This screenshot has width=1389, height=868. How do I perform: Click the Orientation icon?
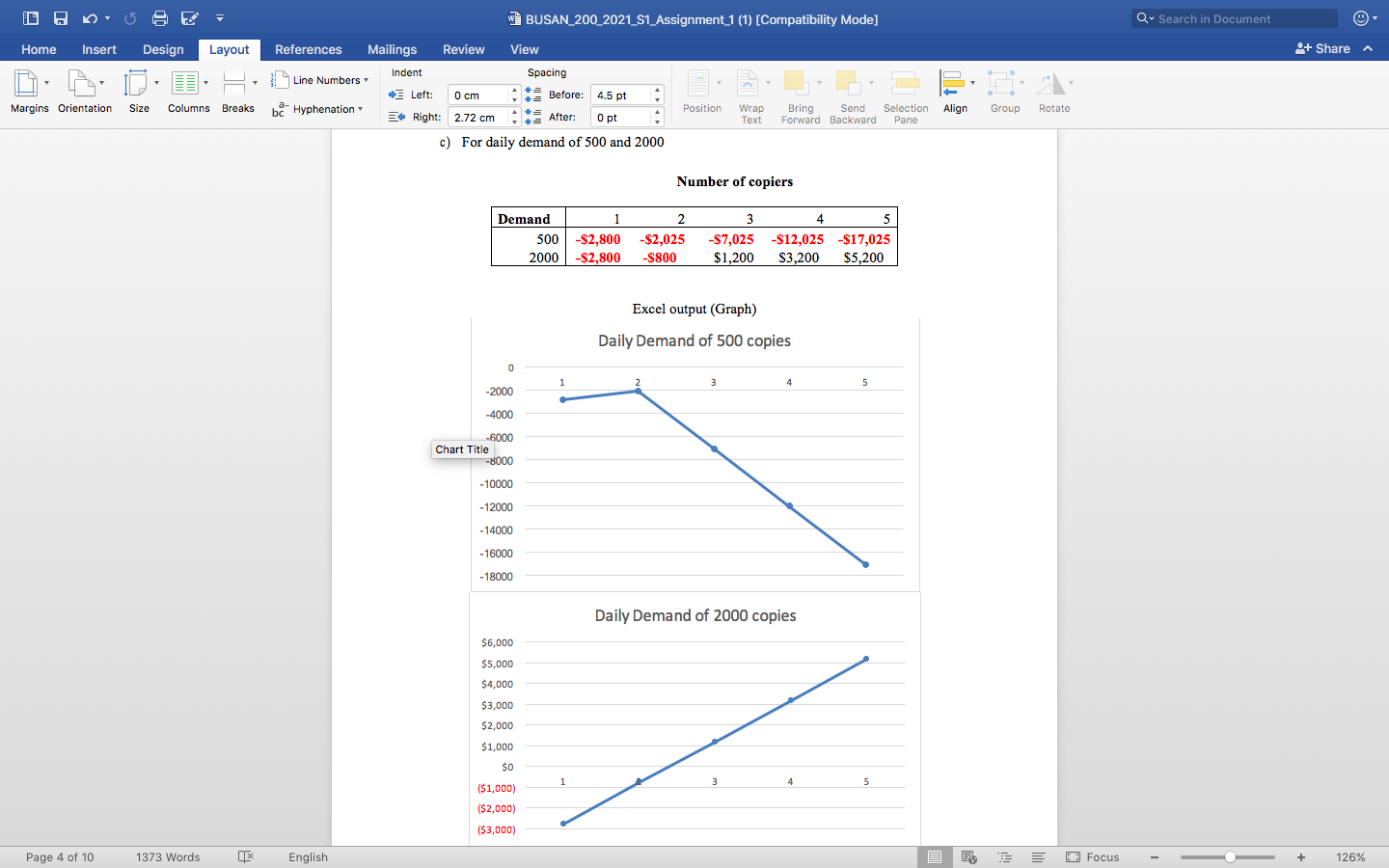pos(80,84)
